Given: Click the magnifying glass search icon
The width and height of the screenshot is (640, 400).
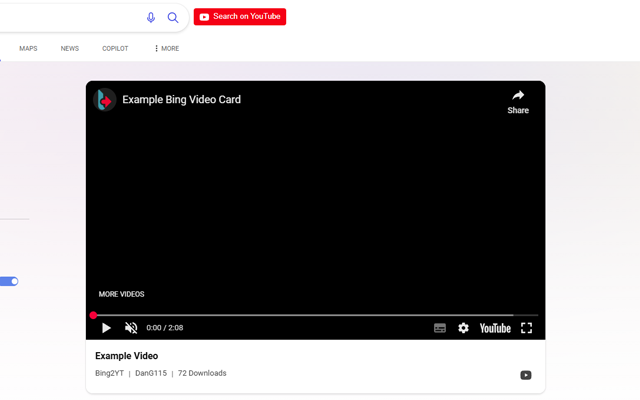Looking at the screenshot, I should pos(173,18).
